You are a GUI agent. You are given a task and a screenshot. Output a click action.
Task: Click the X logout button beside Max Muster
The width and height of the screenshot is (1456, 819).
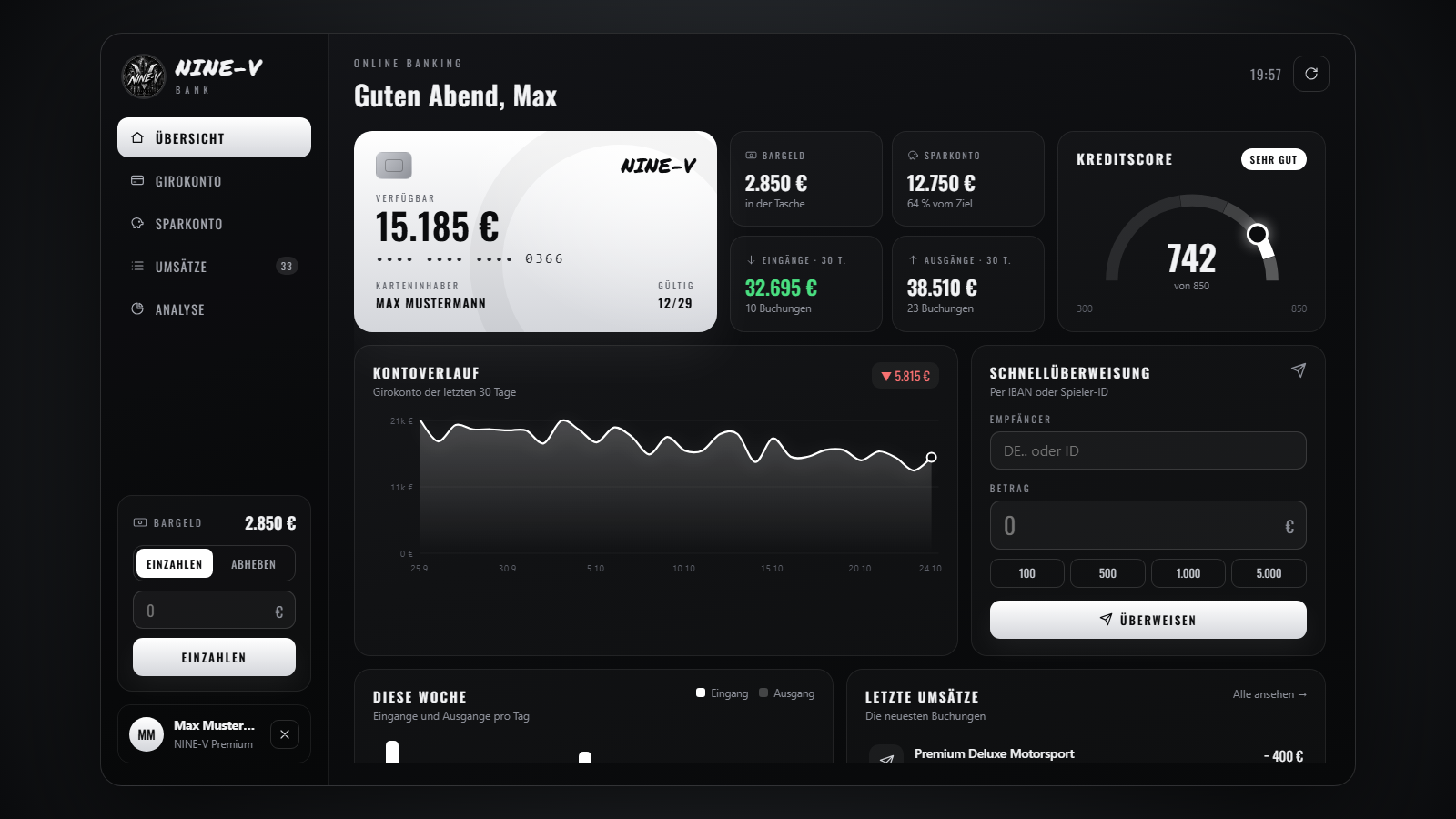(285, 734)
